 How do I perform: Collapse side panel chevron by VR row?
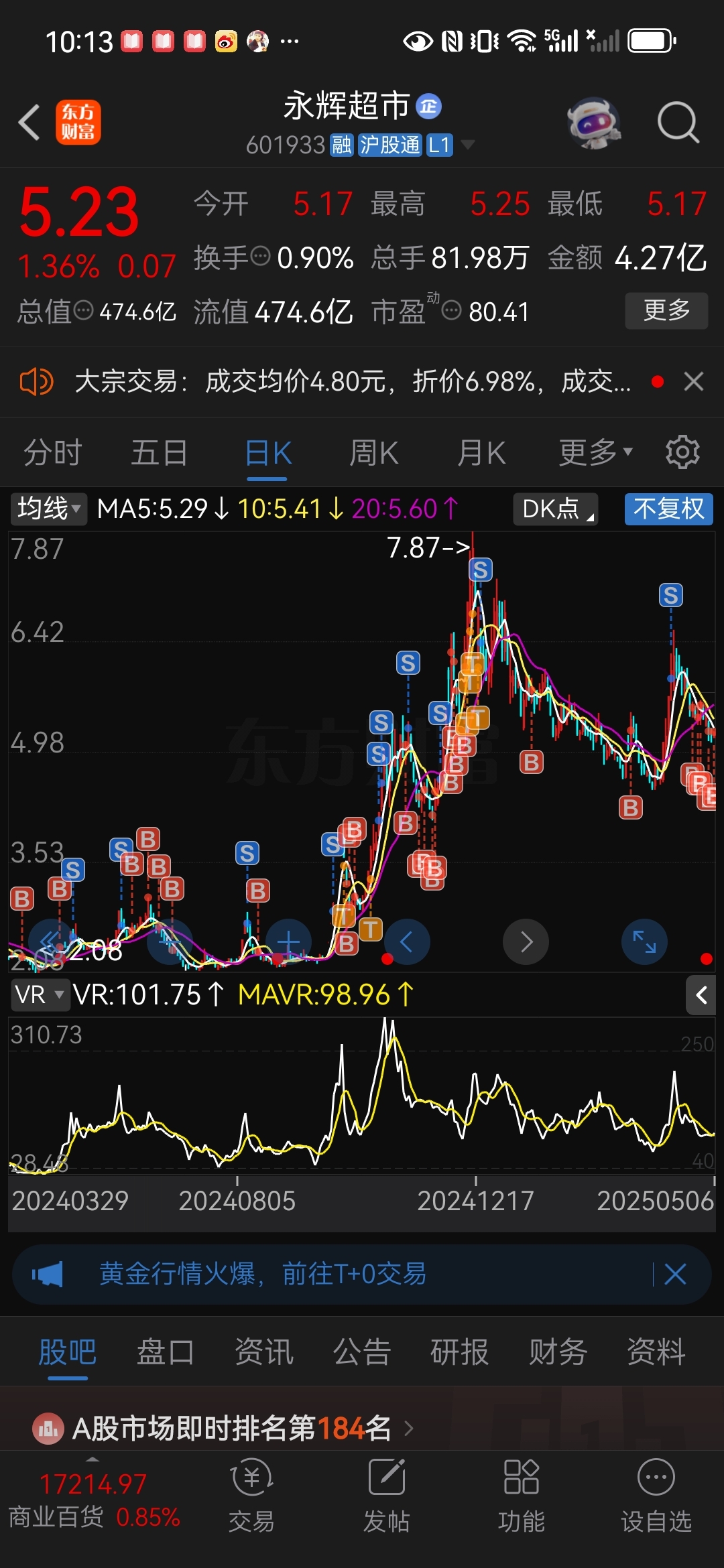point(701,995)
